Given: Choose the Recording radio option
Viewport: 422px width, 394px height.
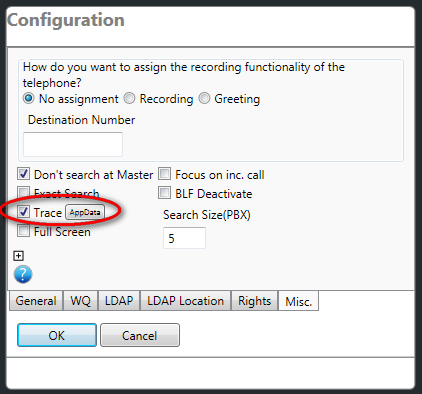Looking at the screenshot, I should point(129,98).
